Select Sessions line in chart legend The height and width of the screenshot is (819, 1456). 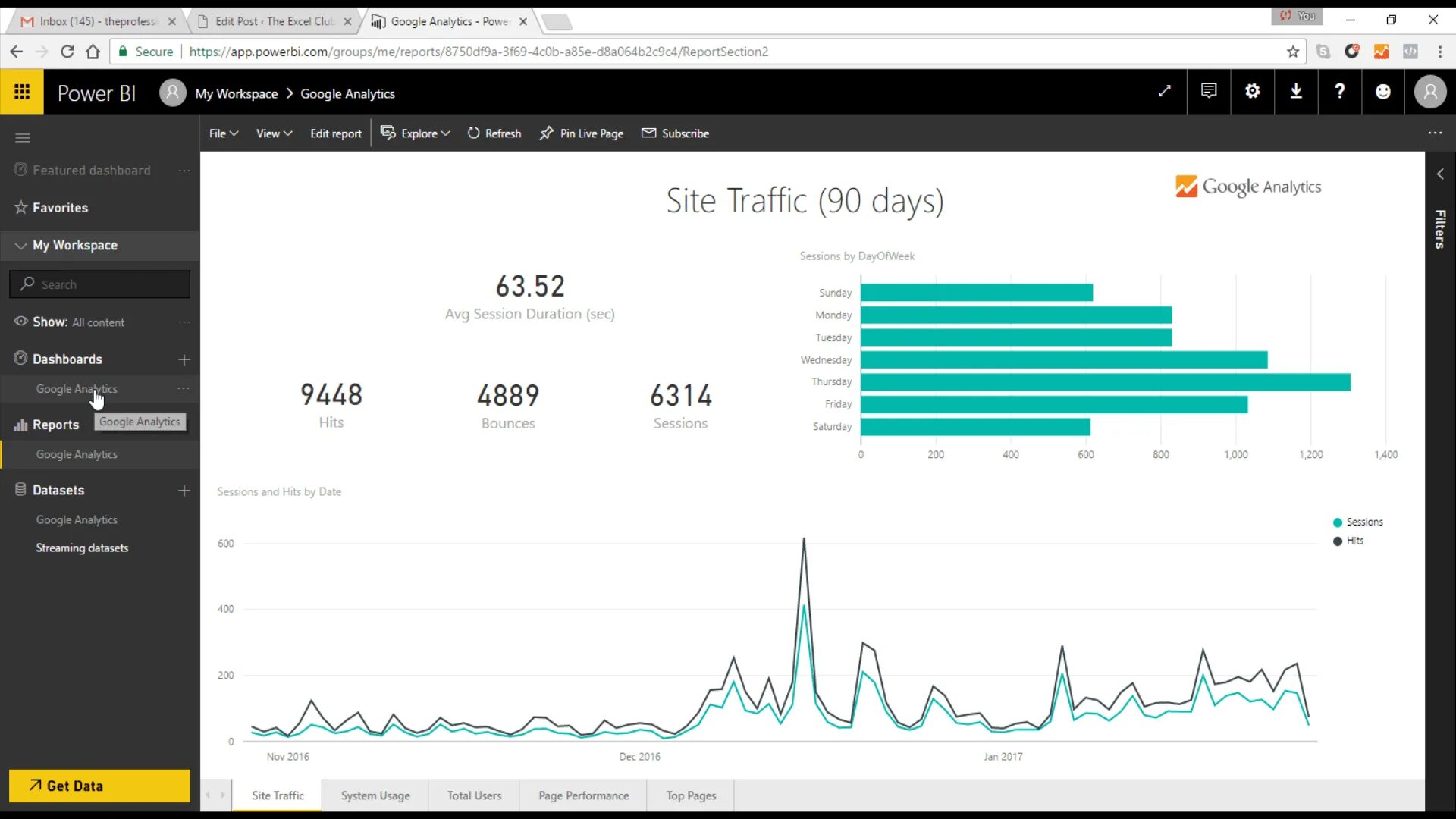1362,521
